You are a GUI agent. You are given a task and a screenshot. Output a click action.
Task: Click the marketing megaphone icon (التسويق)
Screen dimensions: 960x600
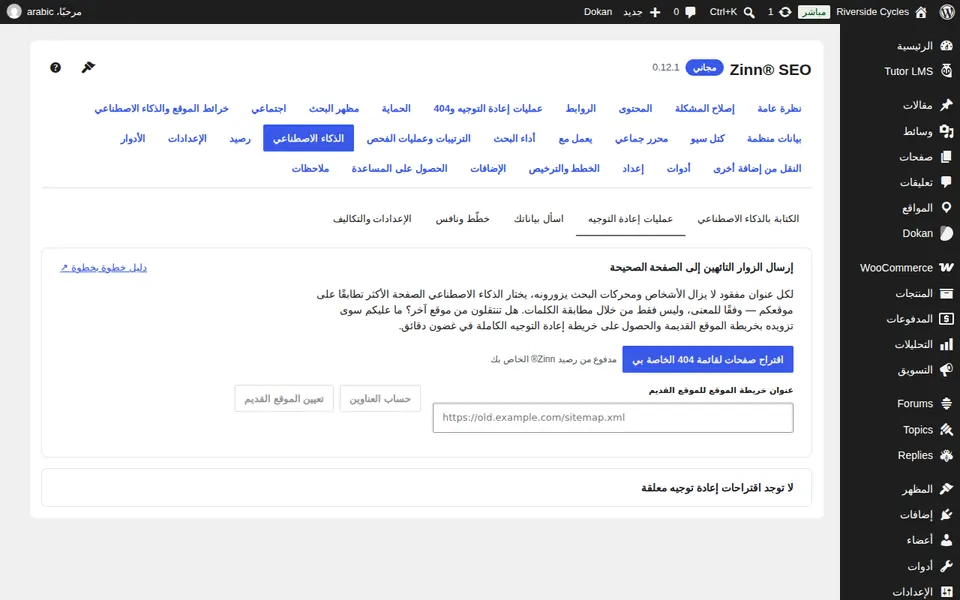[946, 370]
